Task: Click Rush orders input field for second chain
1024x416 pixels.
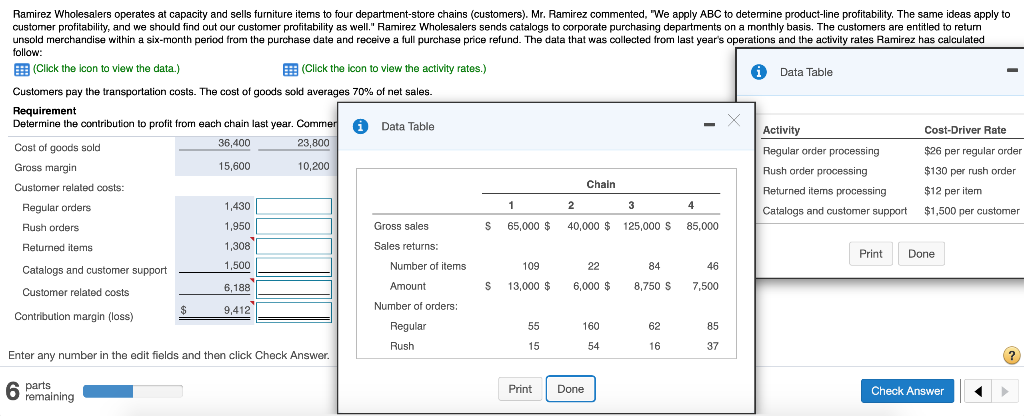Action: [x=294, y=227]
